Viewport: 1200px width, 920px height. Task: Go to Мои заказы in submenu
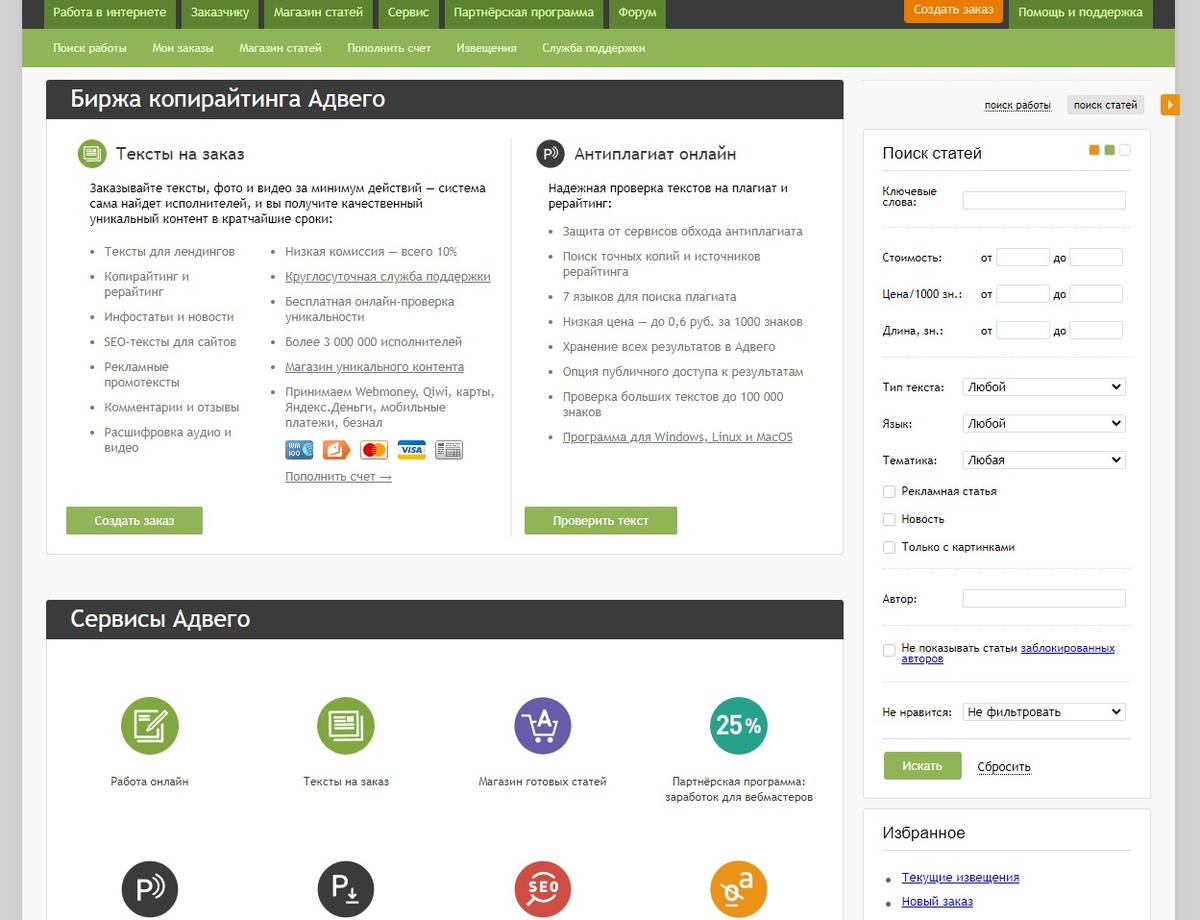tap(183, 48)
